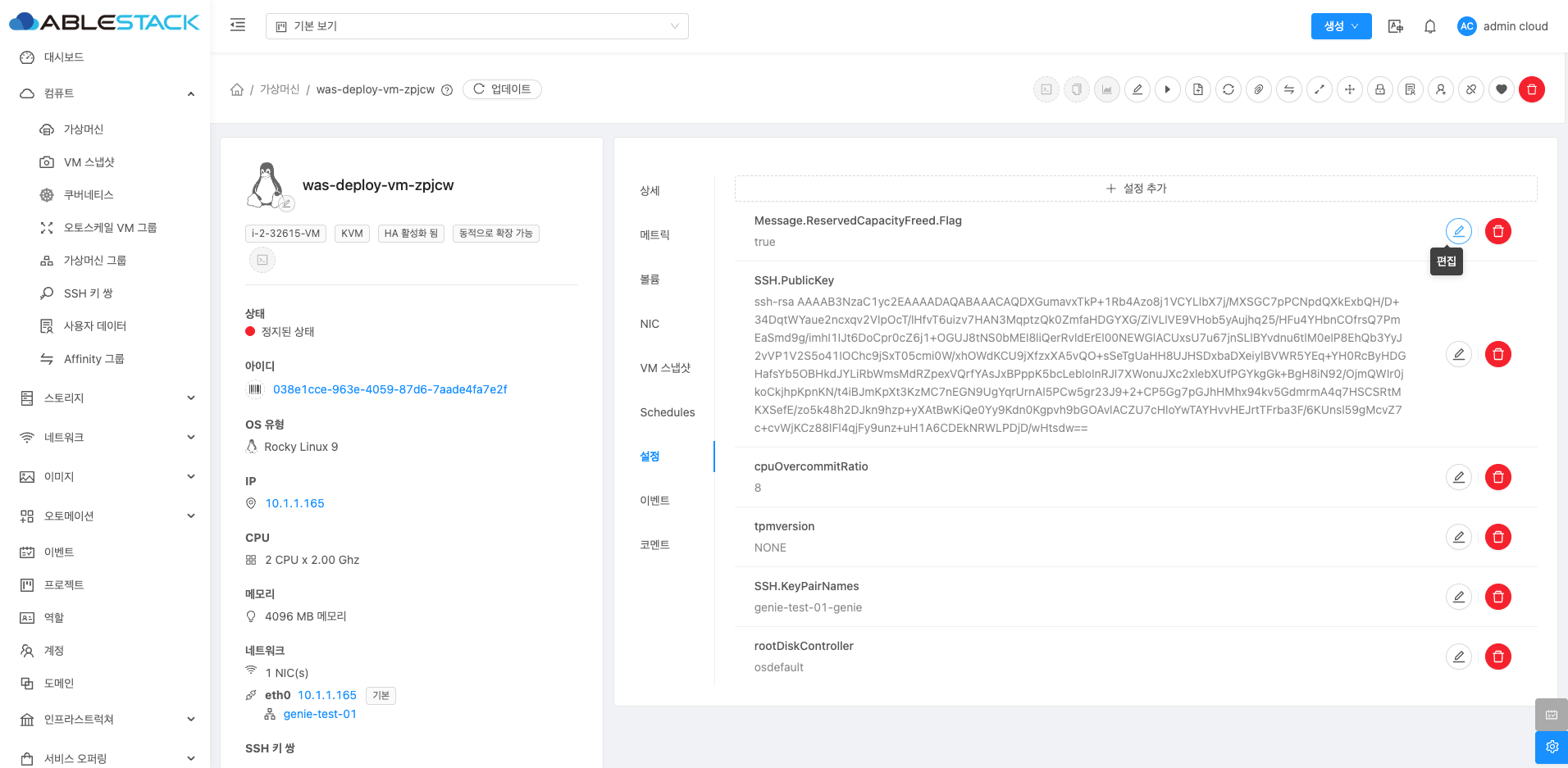This screenshot has width=1568, height=768.
Task: Open the 기본 보기 view dropdown
Action: tap(476, 26)
